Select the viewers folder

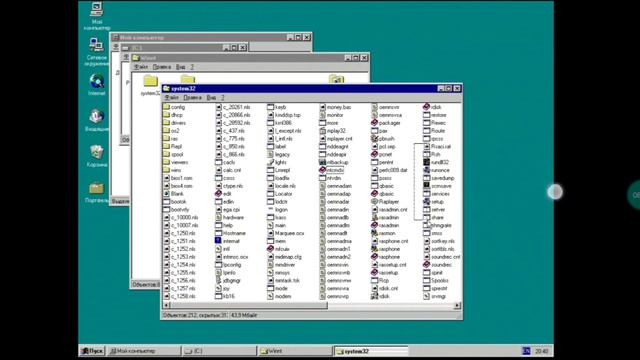[176, 162]
